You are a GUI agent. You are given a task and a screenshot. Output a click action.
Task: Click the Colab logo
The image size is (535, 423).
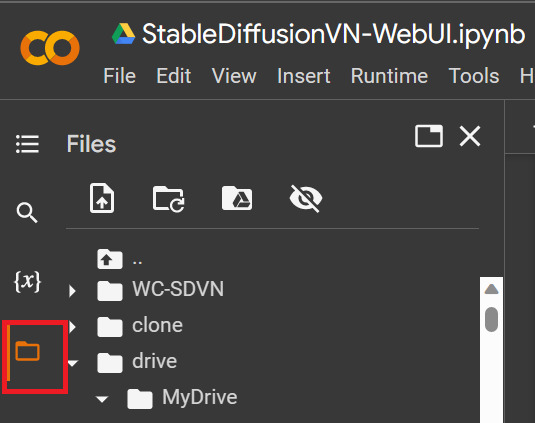50,47
